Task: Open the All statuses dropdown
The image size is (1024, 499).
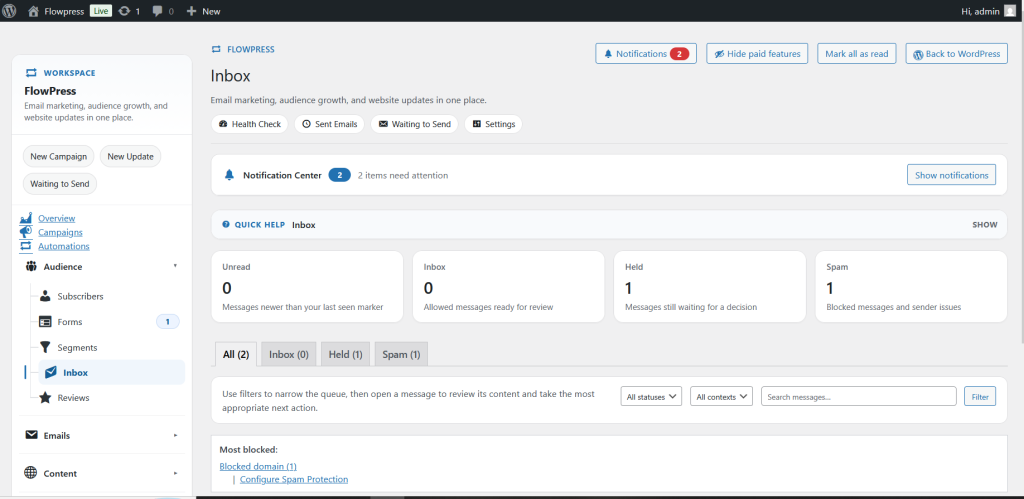Action: tap(651, 396)
